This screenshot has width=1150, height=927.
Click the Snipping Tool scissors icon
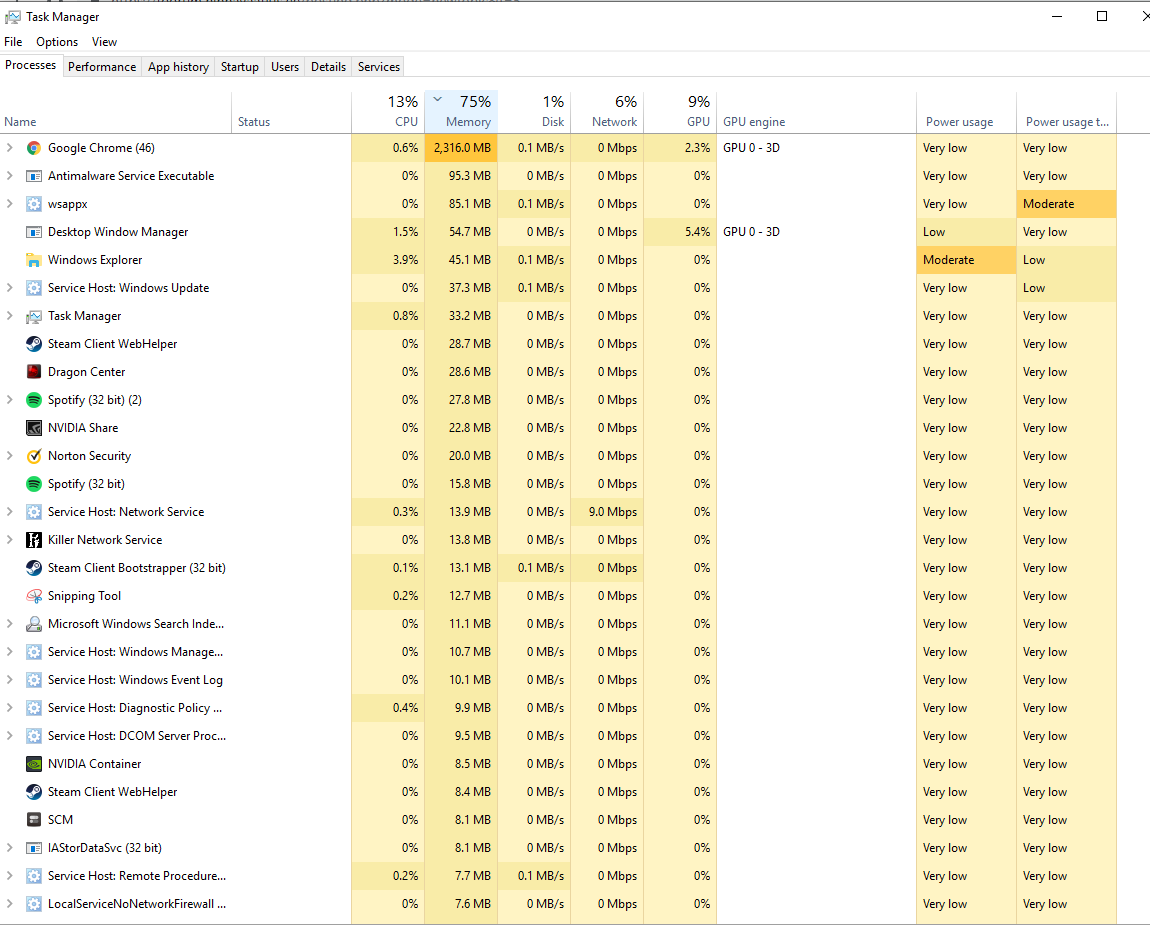click(x=34, y=596)
